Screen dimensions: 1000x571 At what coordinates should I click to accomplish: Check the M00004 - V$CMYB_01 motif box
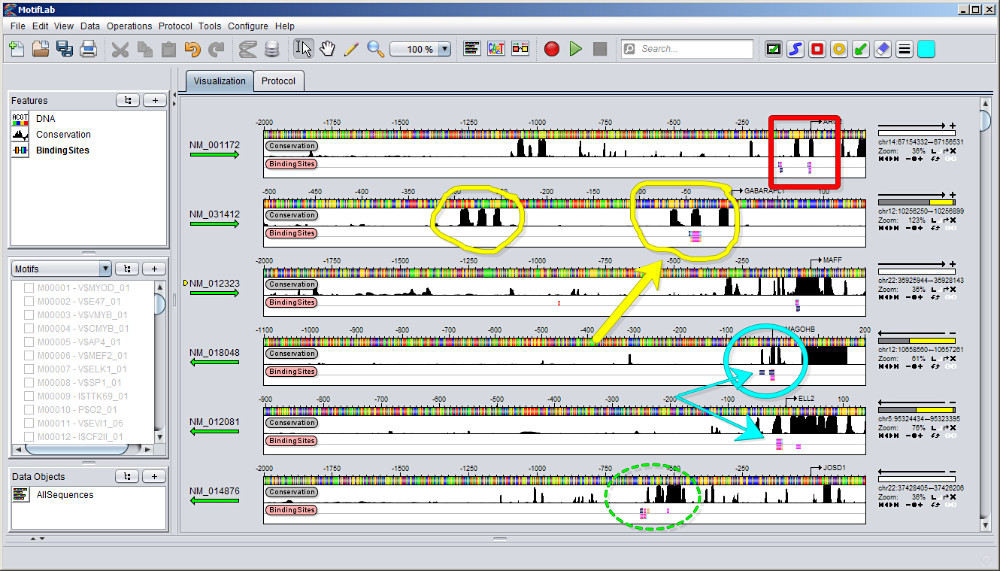point(29,329)
